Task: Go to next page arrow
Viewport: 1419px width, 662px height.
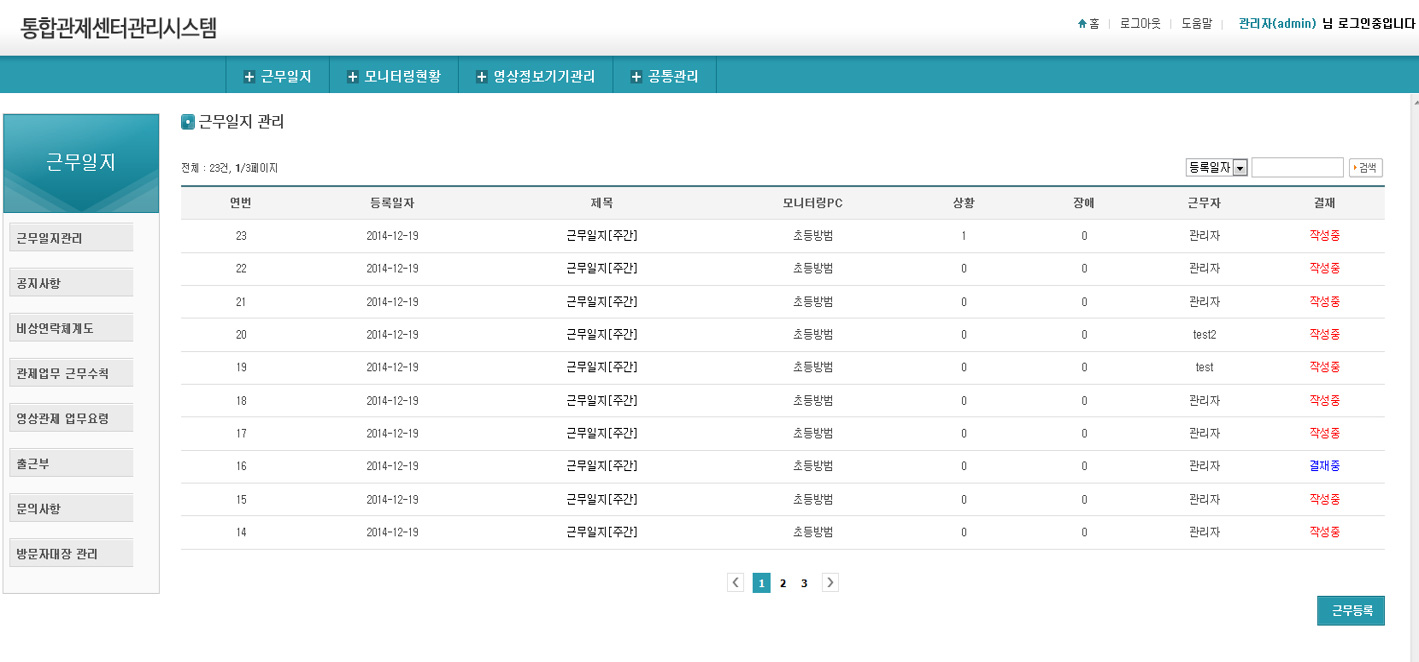Action: [x=830, y=583]
